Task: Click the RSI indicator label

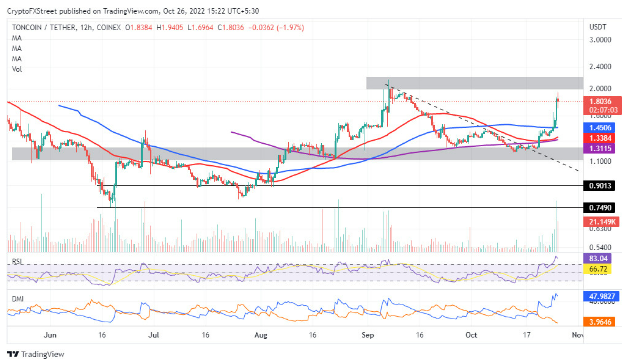Action: [17, 262]
